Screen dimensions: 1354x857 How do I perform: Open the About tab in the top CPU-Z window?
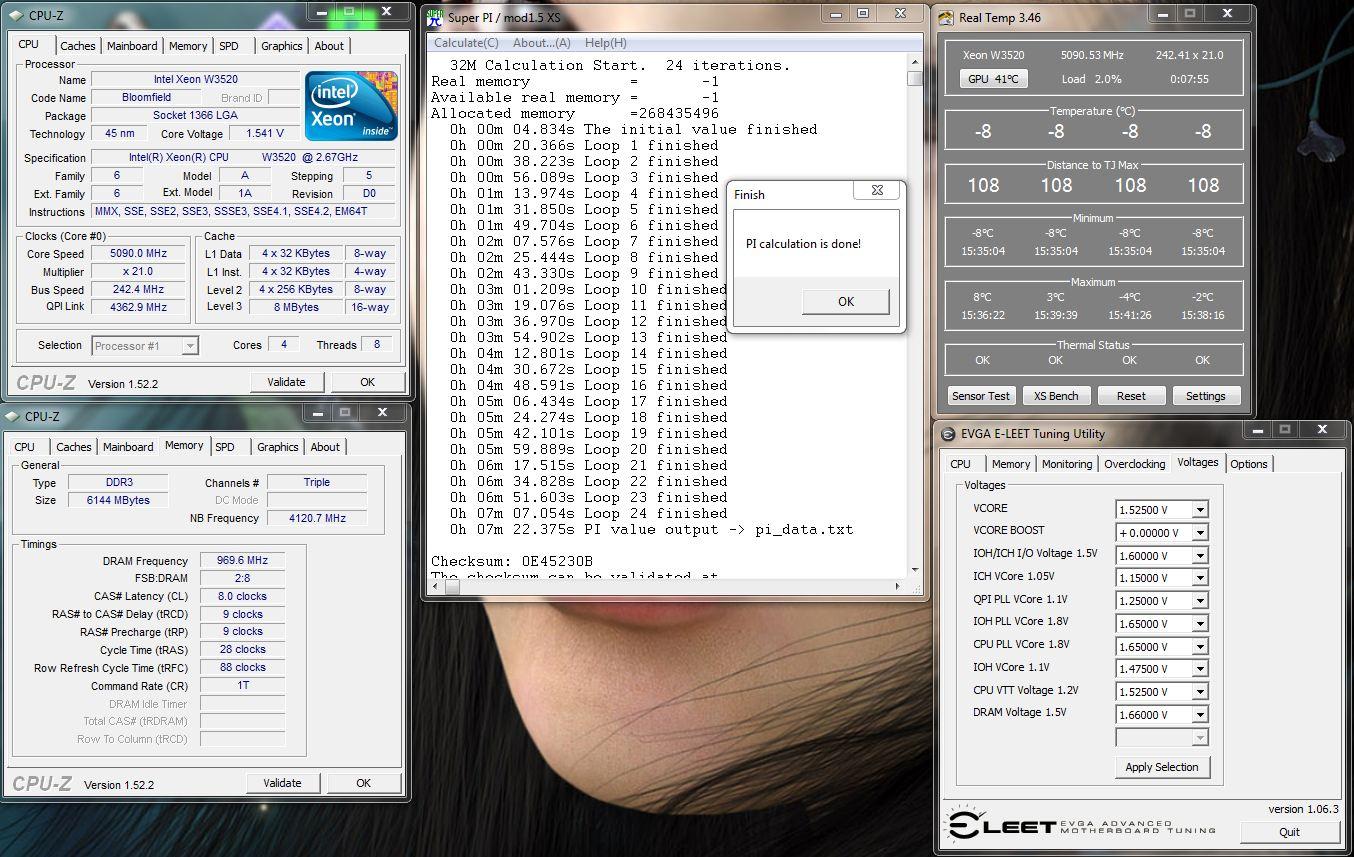(329, 46)
